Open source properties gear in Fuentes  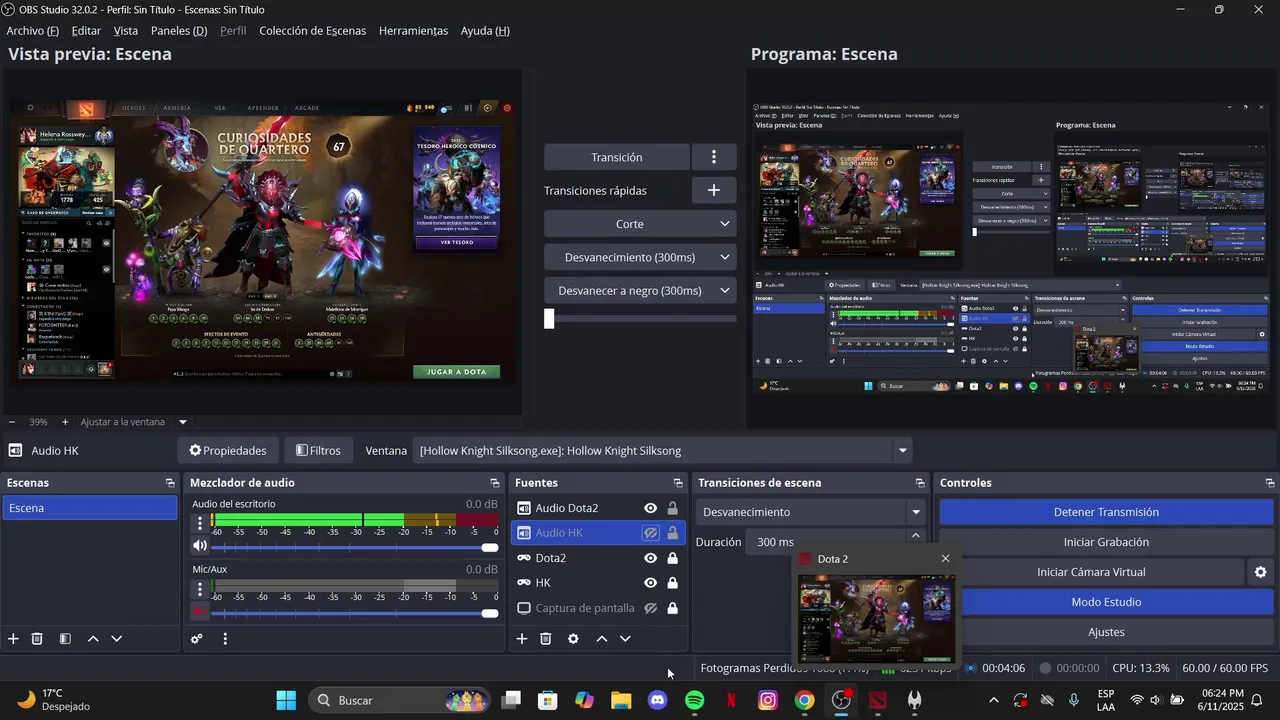click(x=573, y=639)
